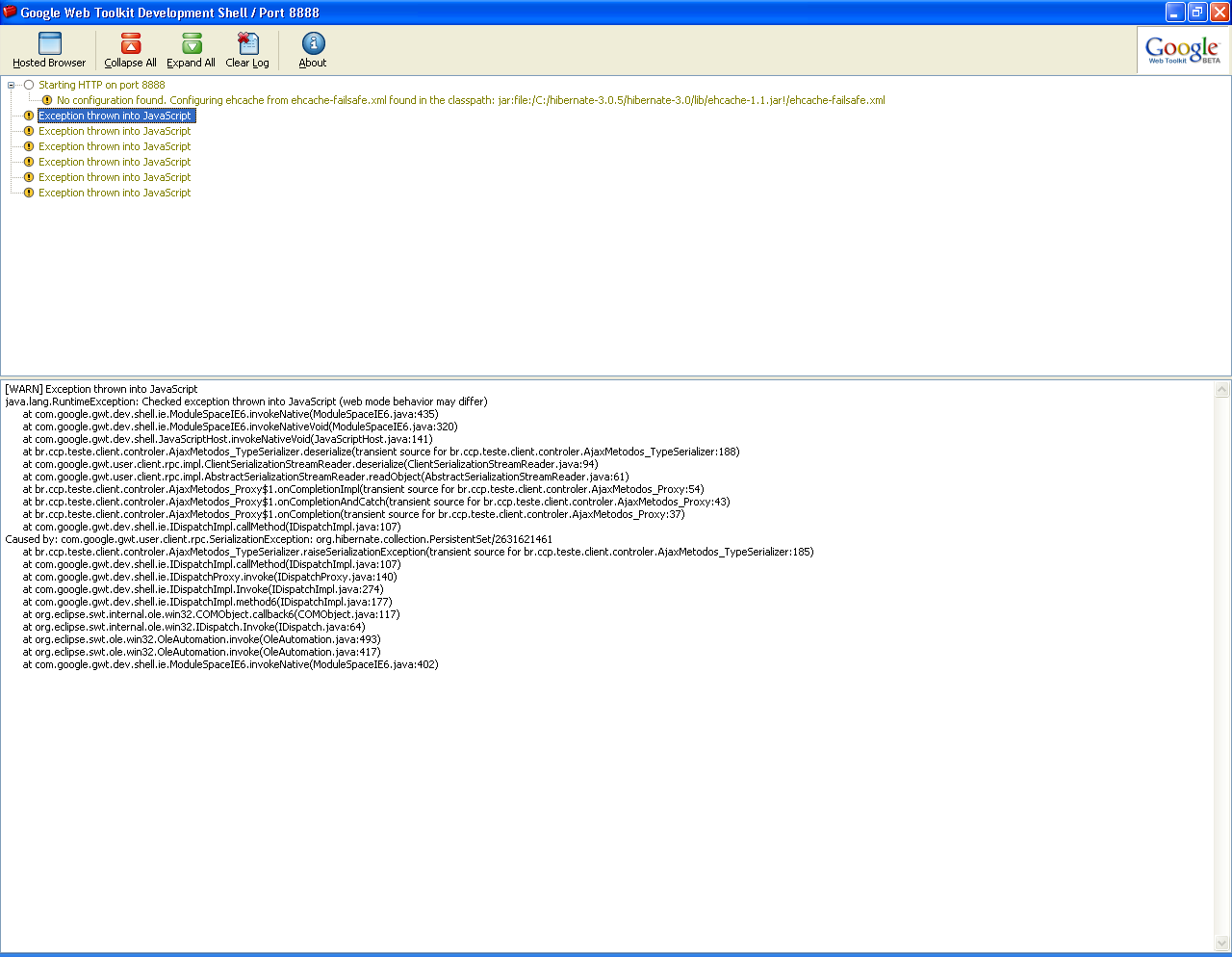Click stack line 'AbstractSerializationStreamReader.java:61'
This screenshot has width=1232, height=957.
326,477
